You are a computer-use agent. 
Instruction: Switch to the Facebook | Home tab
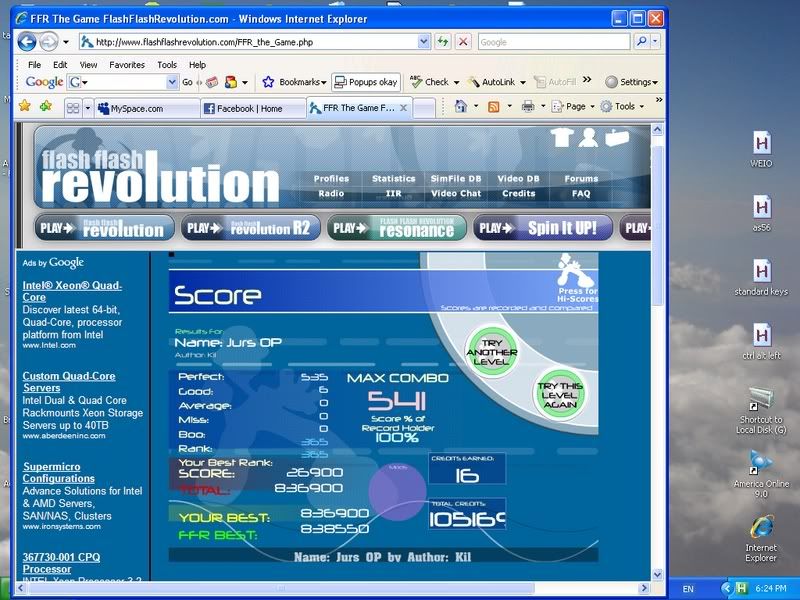[253, 109]
